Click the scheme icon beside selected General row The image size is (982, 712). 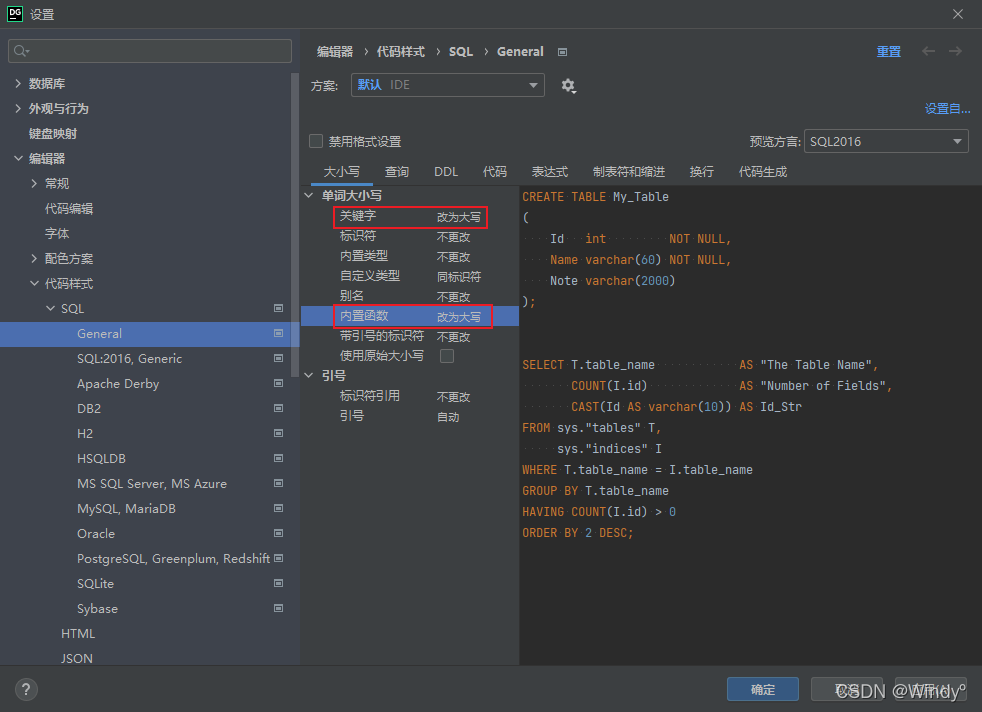coord(279,333)
